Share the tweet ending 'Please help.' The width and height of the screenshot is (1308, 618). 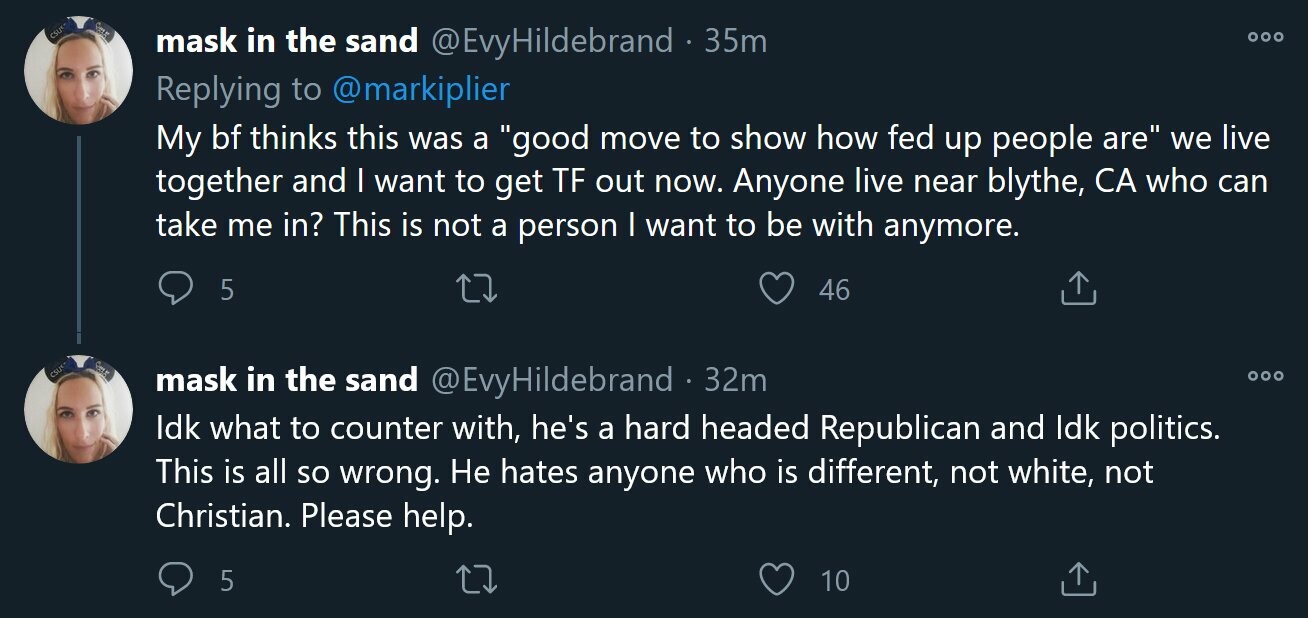tap(1077, 579)
